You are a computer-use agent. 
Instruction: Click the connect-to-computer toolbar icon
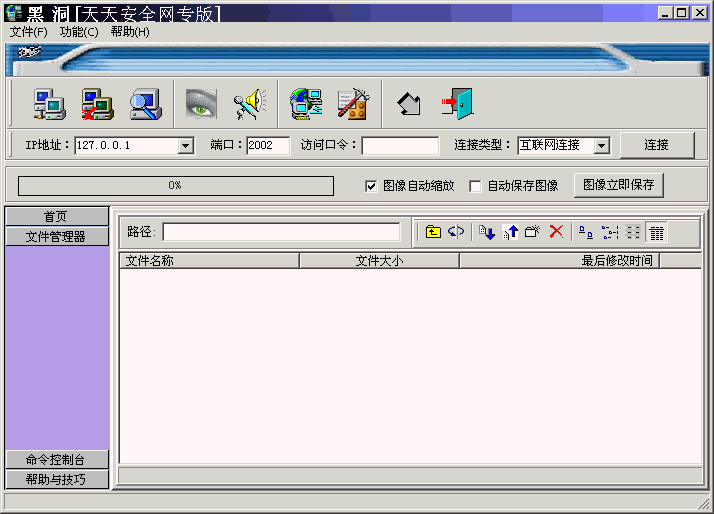click(x=49, y=103)
